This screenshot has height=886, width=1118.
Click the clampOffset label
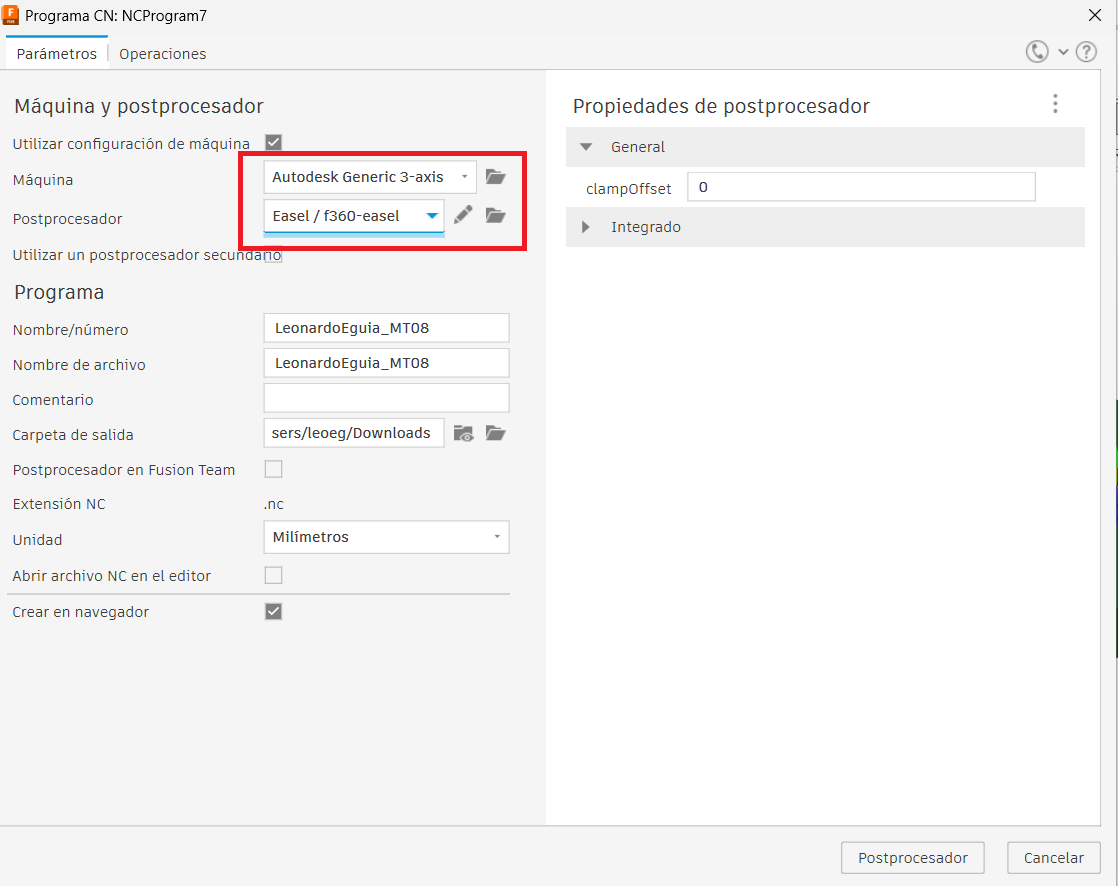[628, 189]
